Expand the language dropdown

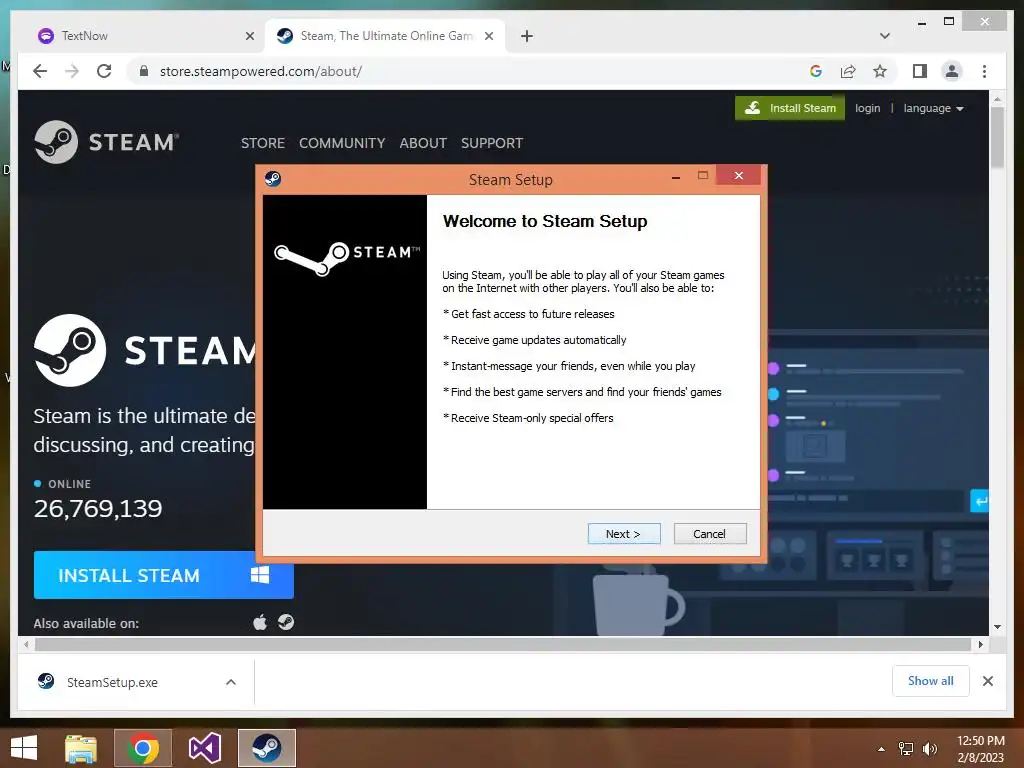pos(933,108)
